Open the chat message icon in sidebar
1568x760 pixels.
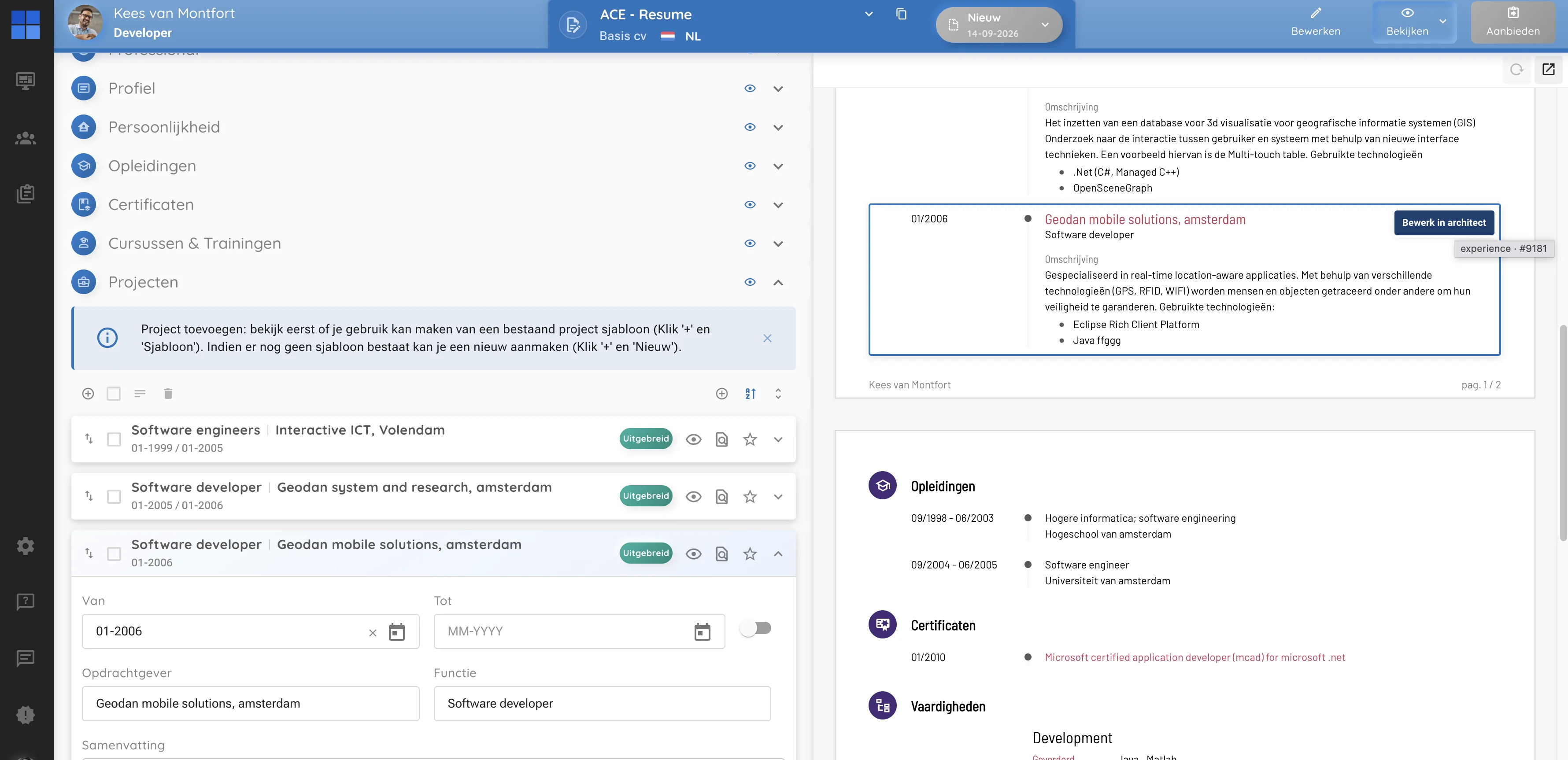(25, 658)
